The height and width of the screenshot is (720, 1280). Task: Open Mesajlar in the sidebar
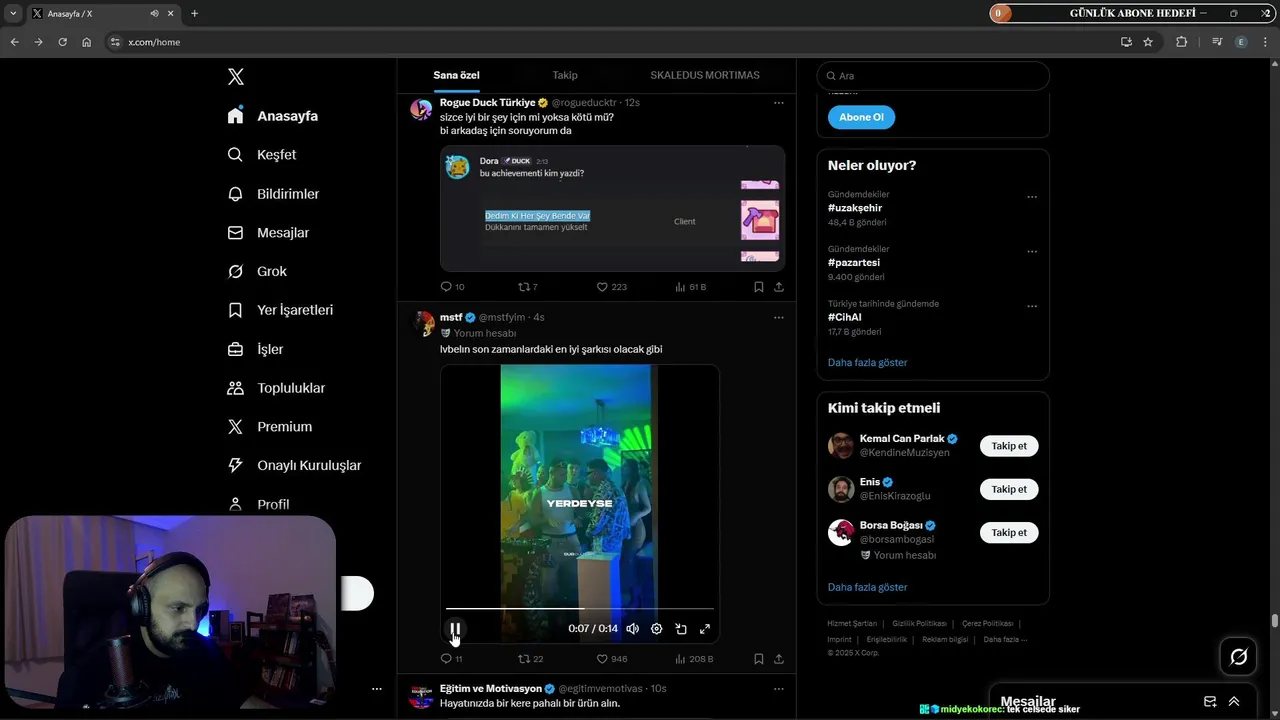tap(268, 233)
